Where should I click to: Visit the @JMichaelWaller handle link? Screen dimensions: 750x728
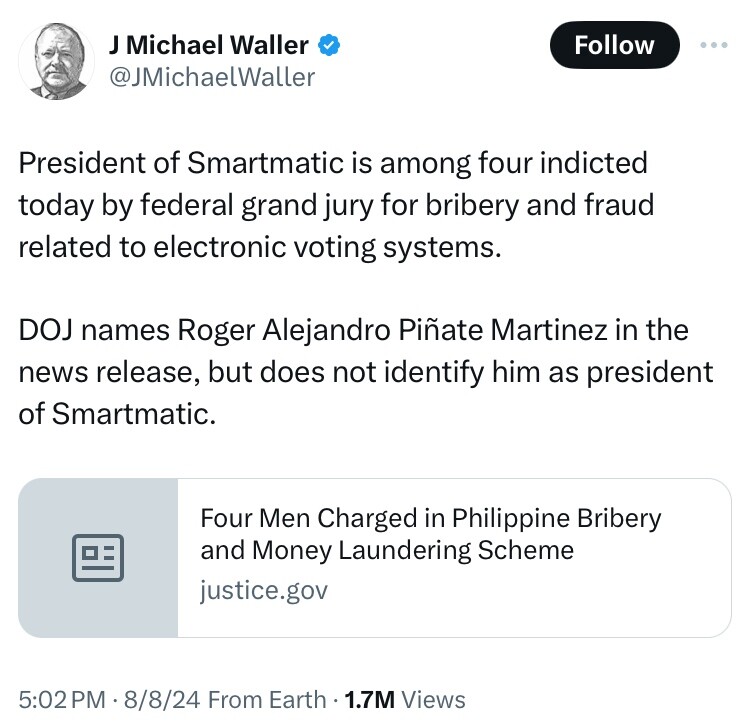(x=211, y=77)
